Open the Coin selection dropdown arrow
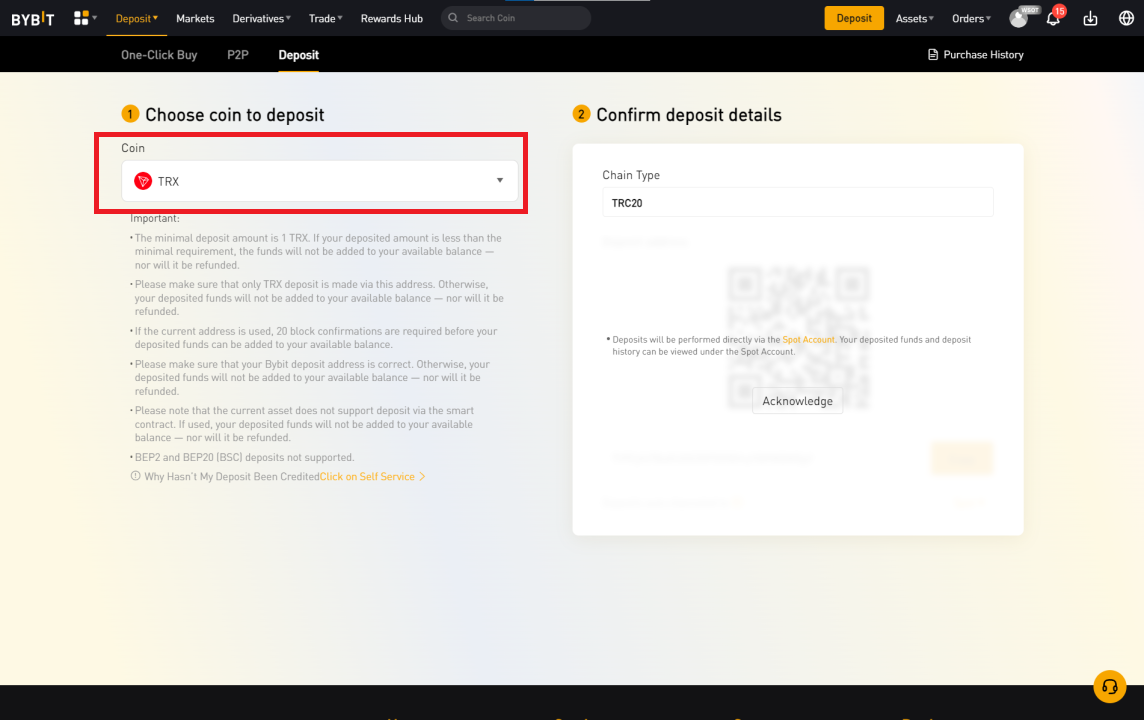1144x720 pixels. (x=500, y=180)
